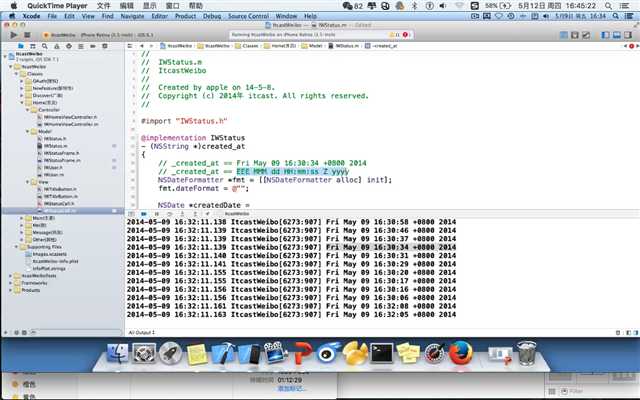Switch to the Version editor mode

tap(586, 35)
